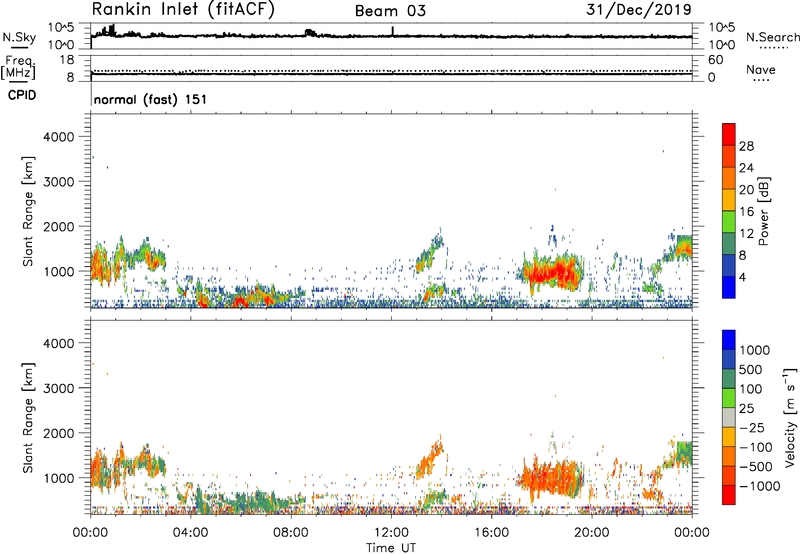Click the red bottom Velocity colorbar segment
This screenshot has width=800, height=554.
tap(729, 495)
